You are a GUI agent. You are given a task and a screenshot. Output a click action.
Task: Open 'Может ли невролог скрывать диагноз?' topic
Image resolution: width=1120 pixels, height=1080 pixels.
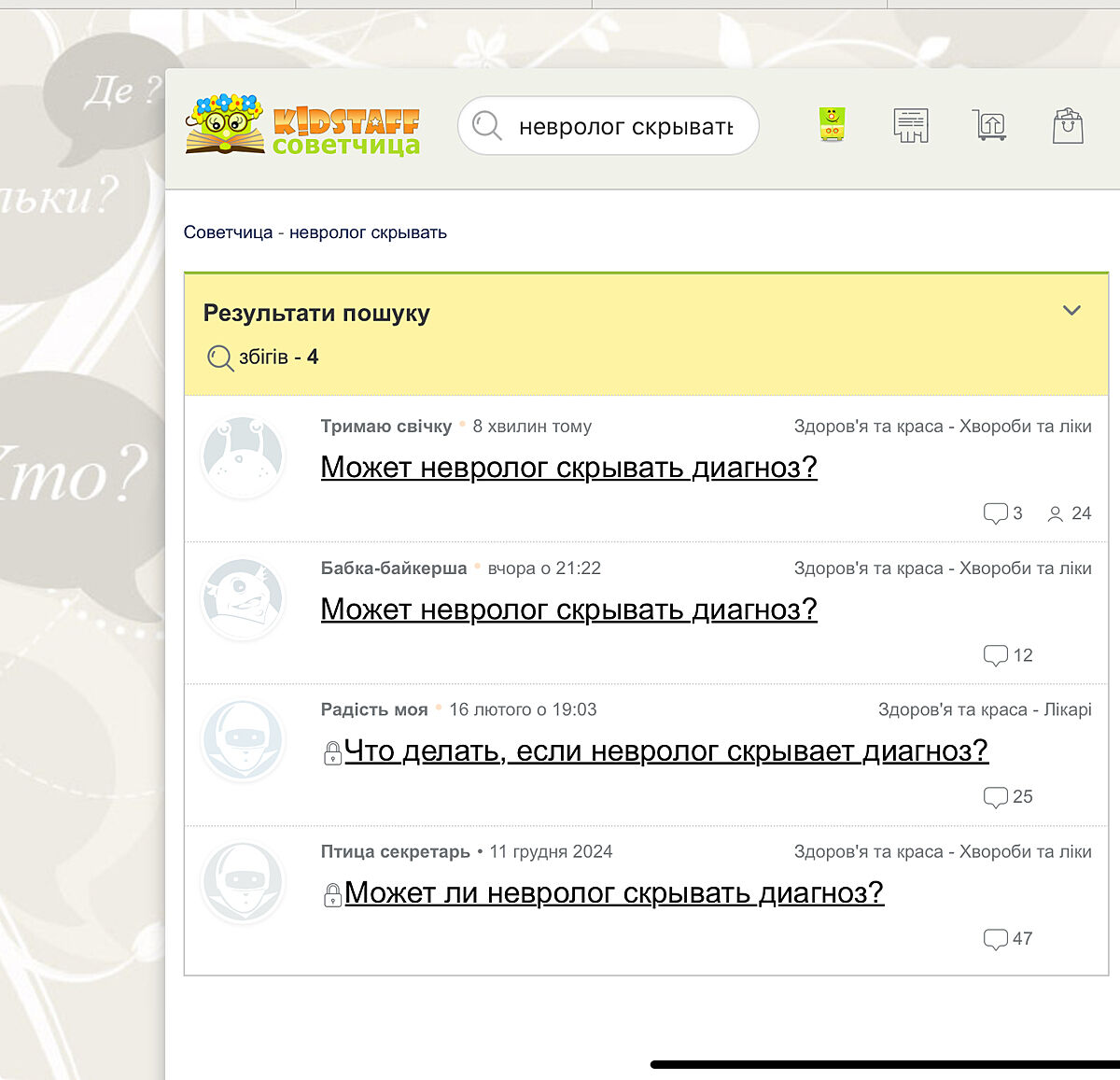[x=613, y=892]
